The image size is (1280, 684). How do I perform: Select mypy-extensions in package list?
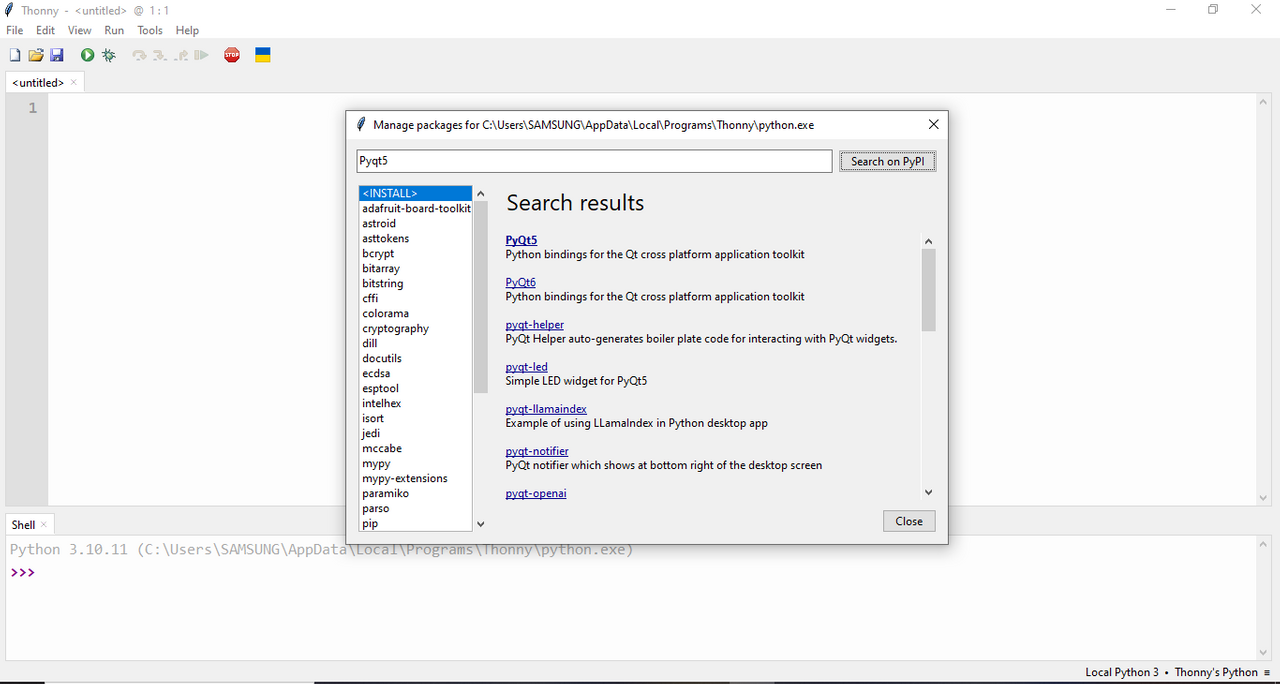coord(415,478)
